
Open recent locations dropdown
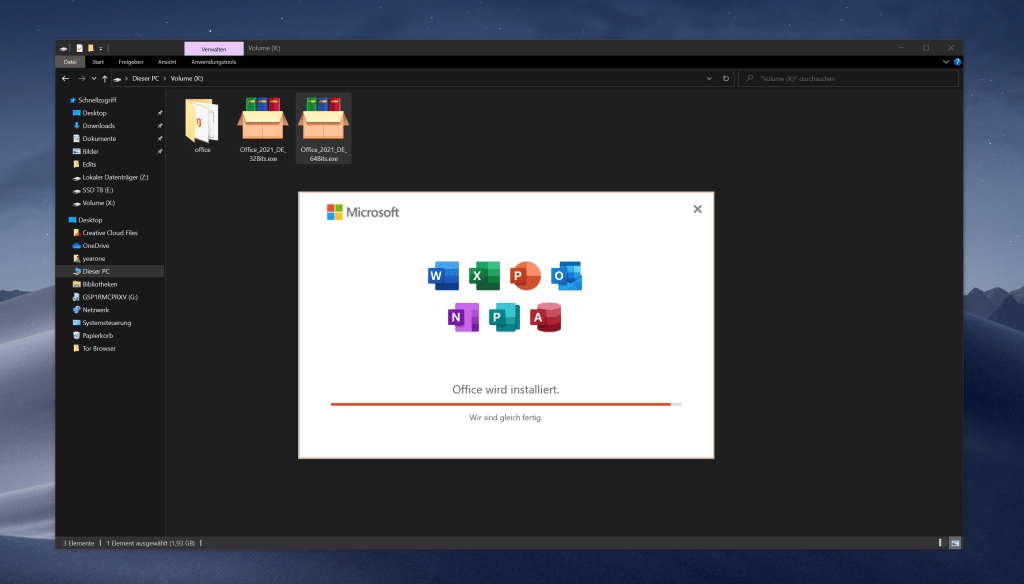tap(94, 78)
